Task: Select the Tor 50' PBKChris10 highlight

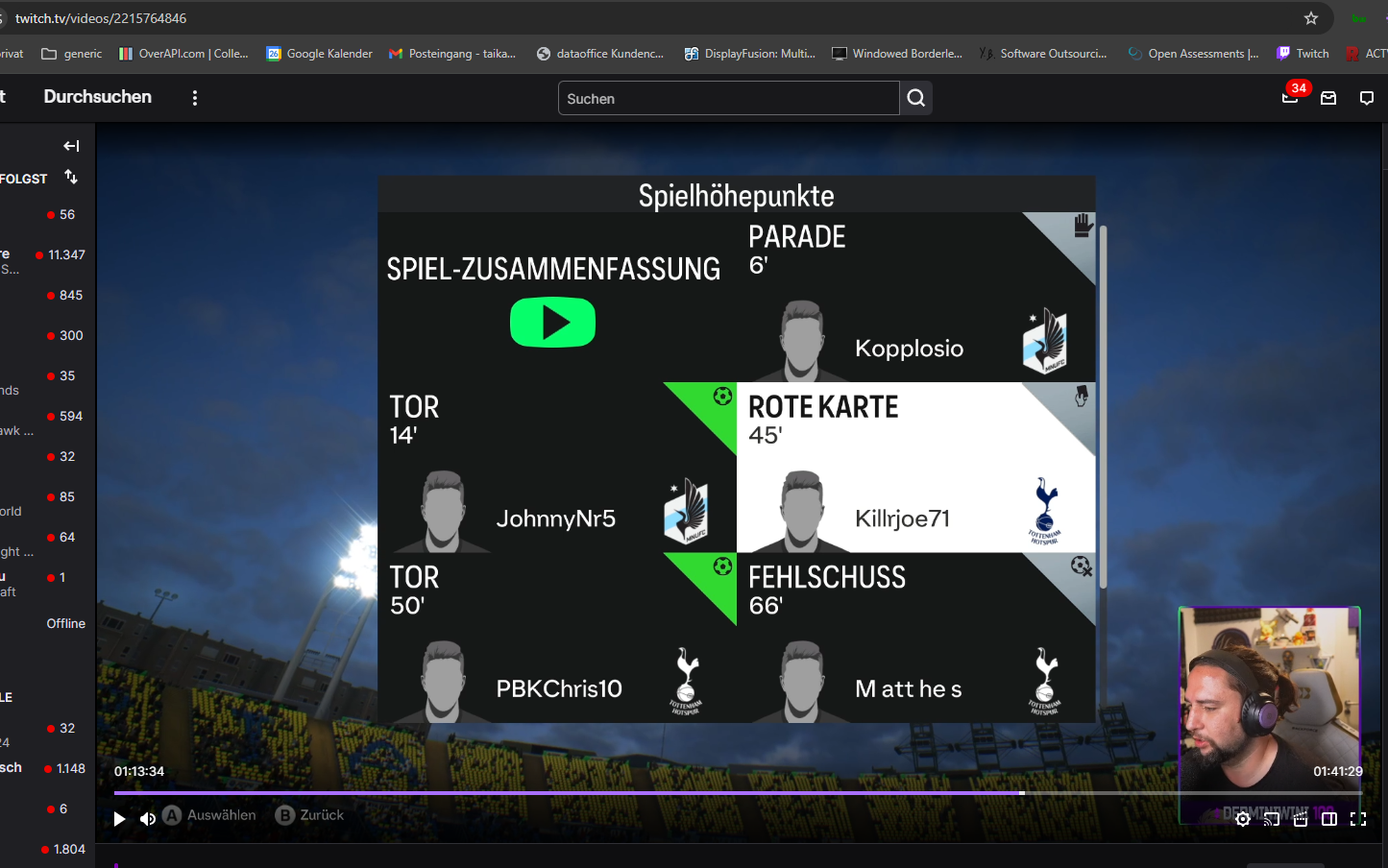Action: pos(557,638)
